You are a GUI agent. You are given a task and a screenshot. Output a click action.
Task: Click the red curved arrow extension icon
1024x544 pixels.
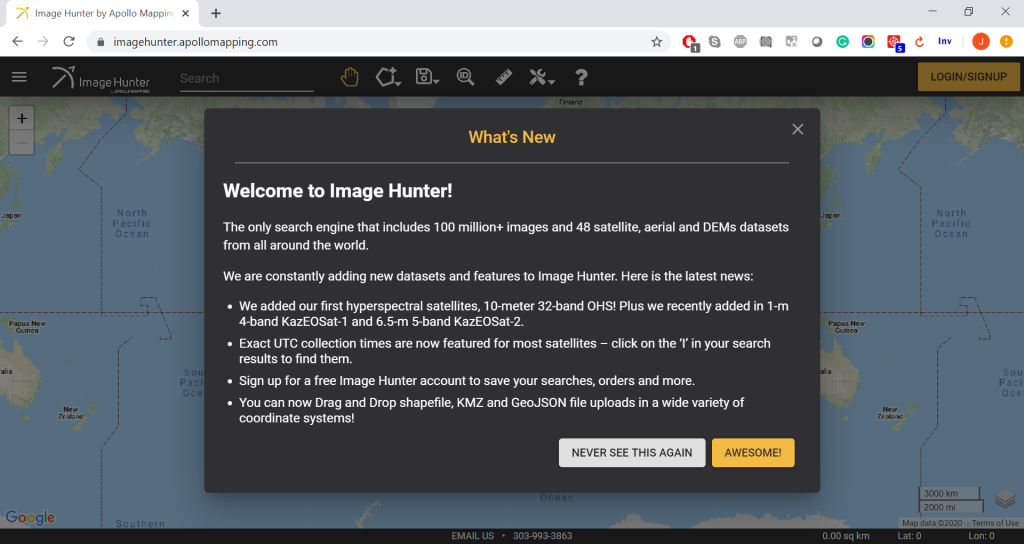pos(920,42)
